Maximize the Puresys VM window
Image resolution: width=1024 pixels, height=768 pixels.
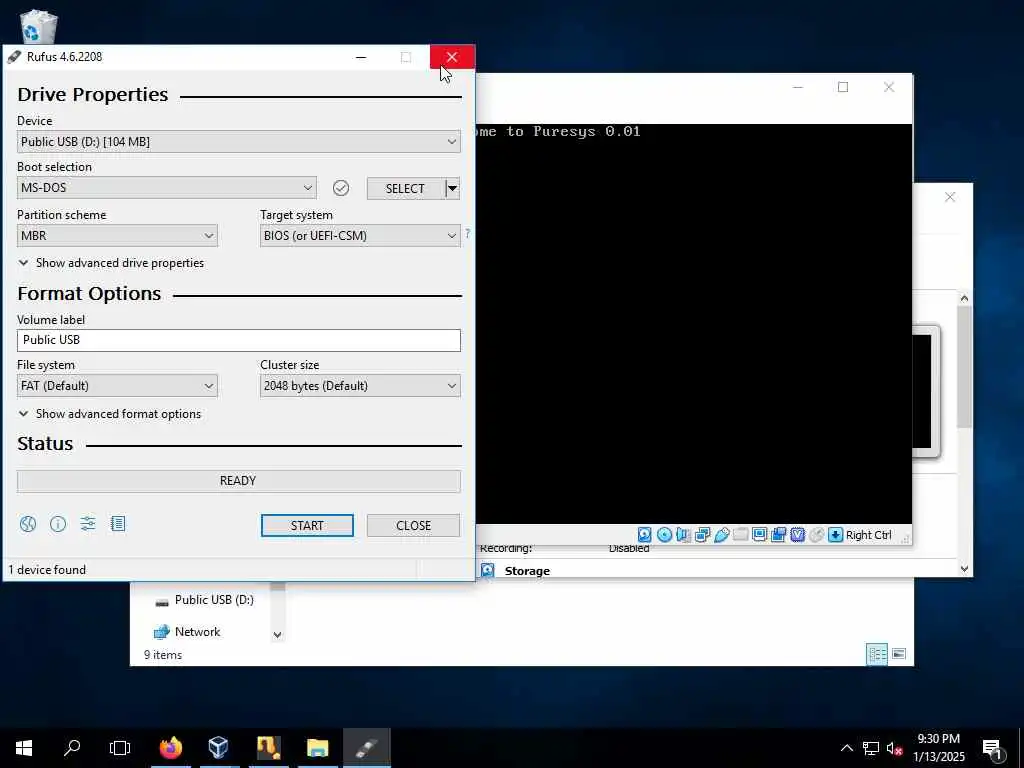pos(843,88)
